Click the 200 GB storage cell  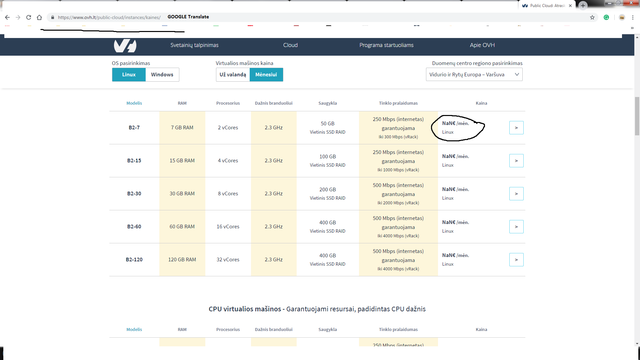click(327, 194)
